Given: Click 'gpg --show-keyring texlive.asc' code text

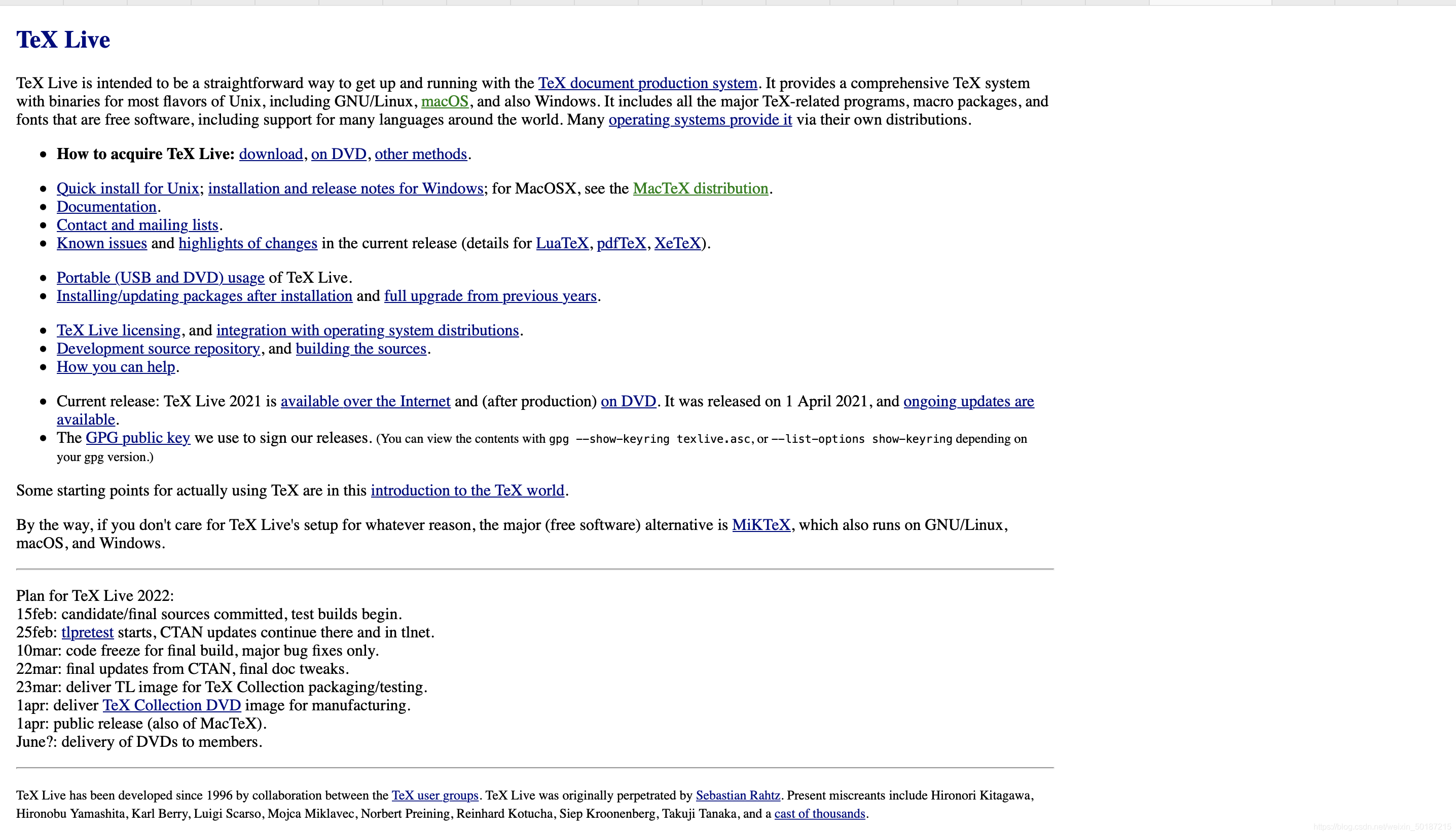Looking at the screenshot, I should pyautogui.click(x=649, y=439).
